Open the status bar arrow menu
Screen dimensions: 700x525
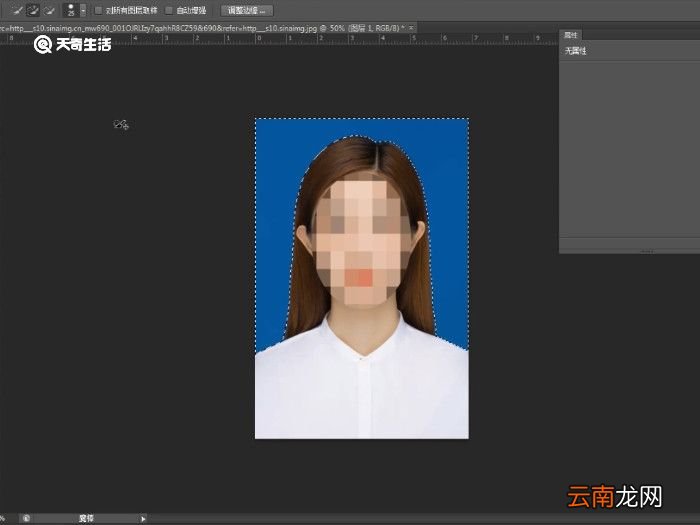pos(143,519)
